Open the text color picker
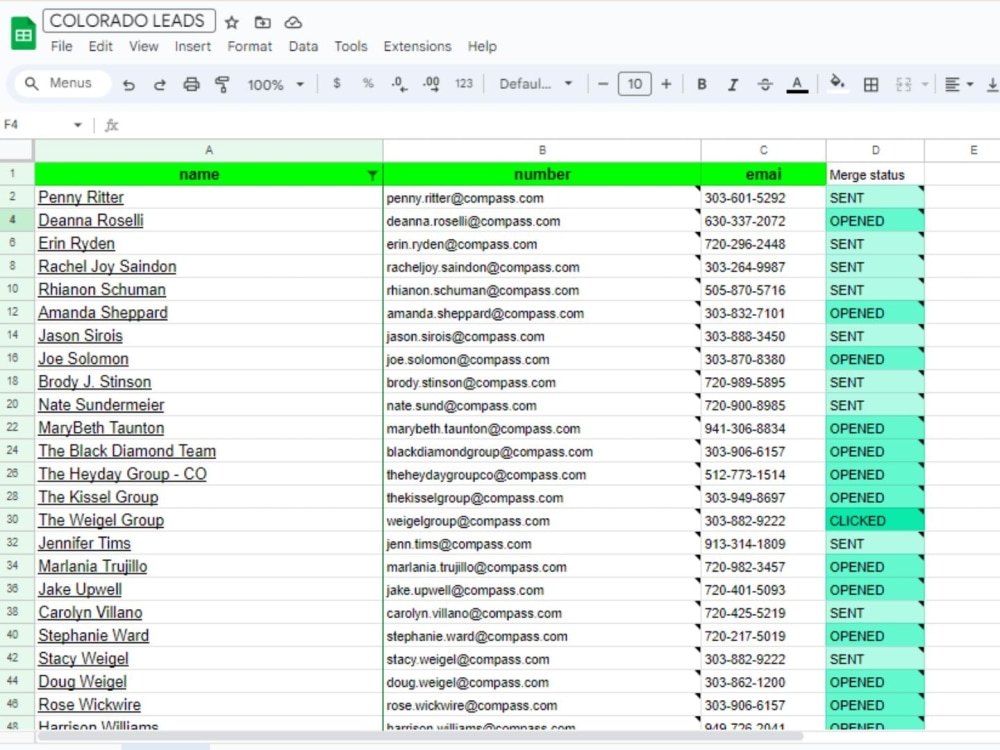This screenshot has width=1000, height=750. [x=797, y=84]
